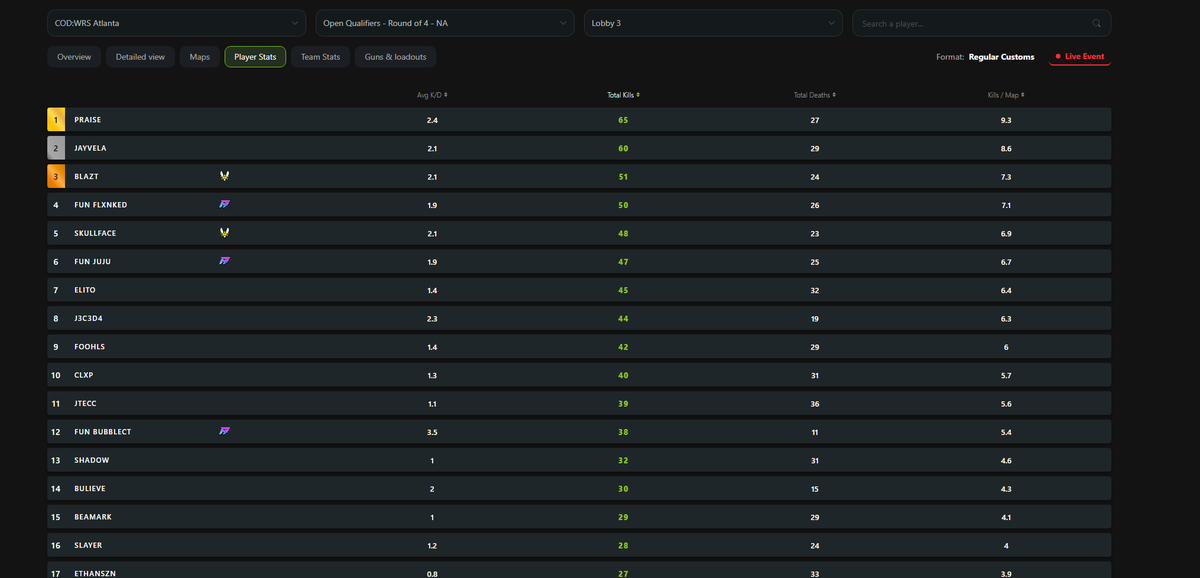Select player SKULLFACE
This screenshot has width=1200, height=578.
click(x=94, y=233)
